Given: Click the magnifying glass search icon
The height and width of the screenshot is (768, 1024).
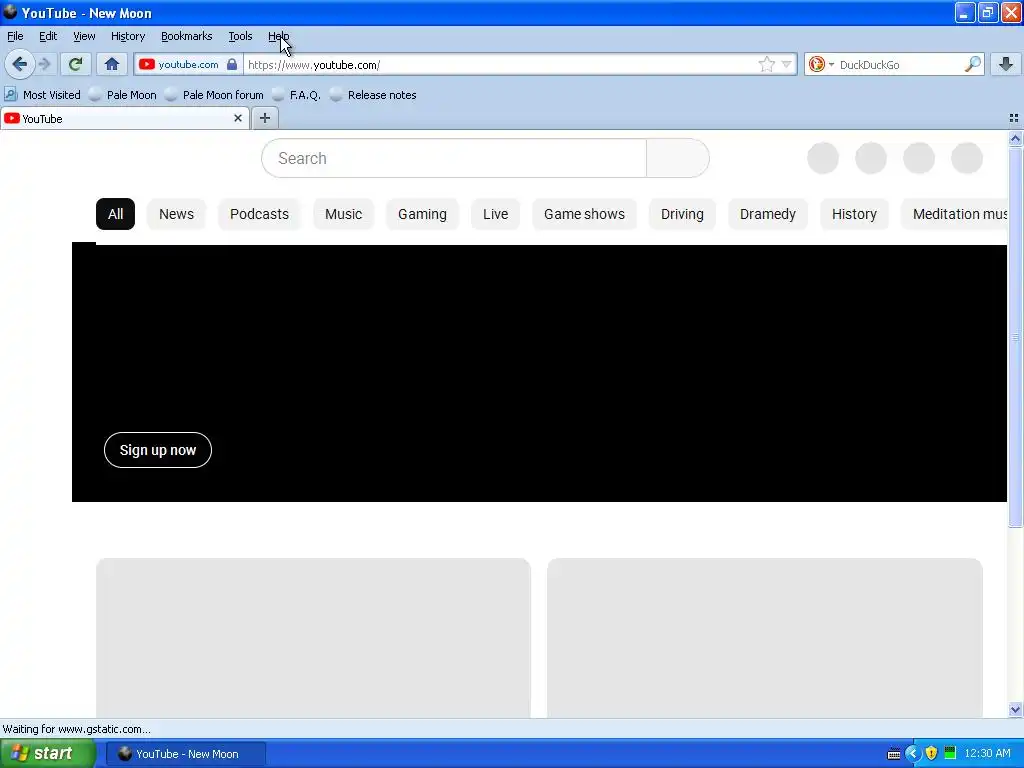Looking at the screenshot, I should 972,64.
